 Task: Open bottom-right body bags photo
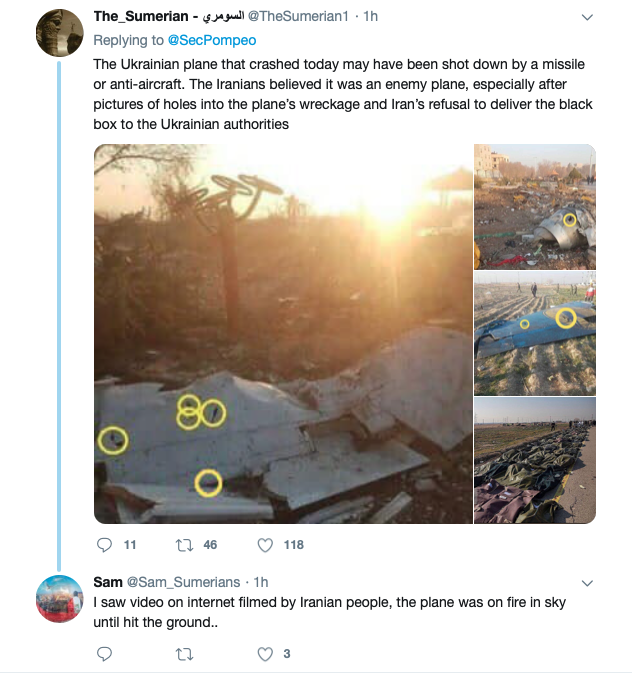coord(535,460)
